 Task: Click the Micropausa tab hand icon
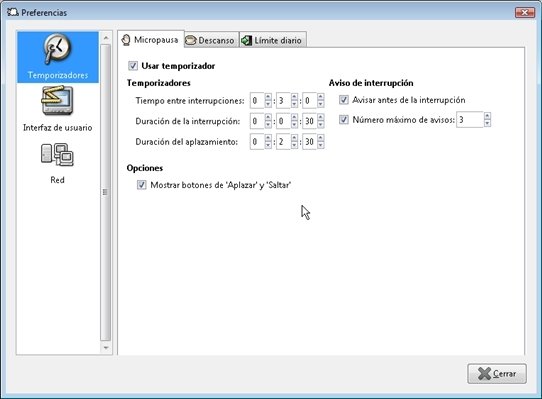pos(126,40)
